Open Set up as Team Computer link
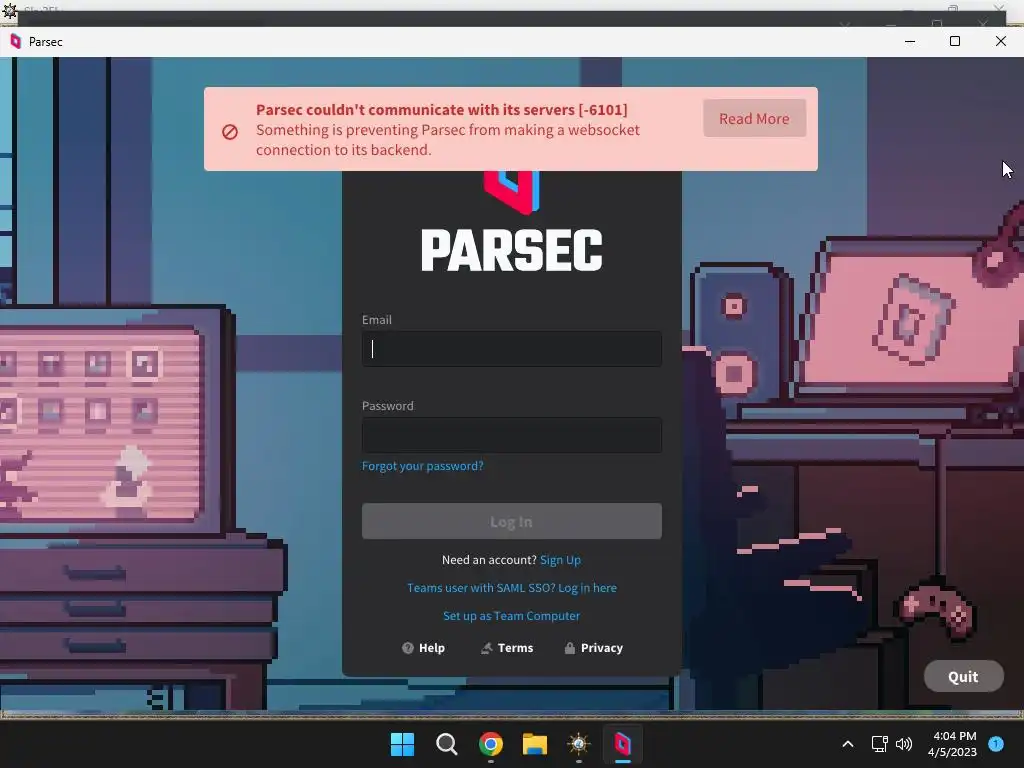 tap(511, 616)
